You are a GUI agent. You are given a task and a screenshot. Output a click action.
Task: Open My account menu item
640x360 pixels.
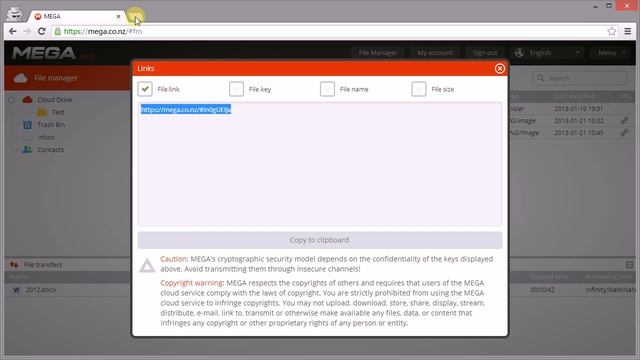(435, 53)
